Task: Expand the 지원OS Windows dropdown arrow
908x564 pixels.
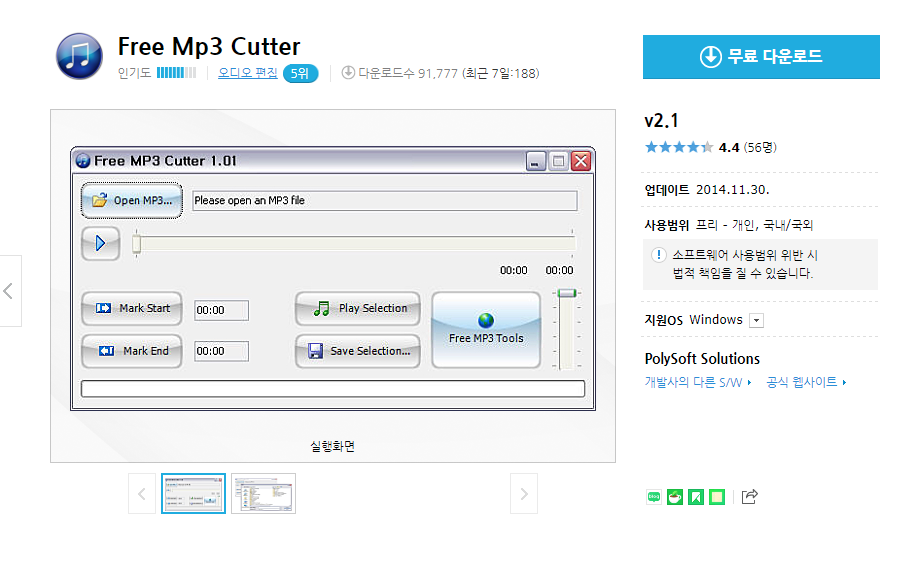Action: pos(756,320)
